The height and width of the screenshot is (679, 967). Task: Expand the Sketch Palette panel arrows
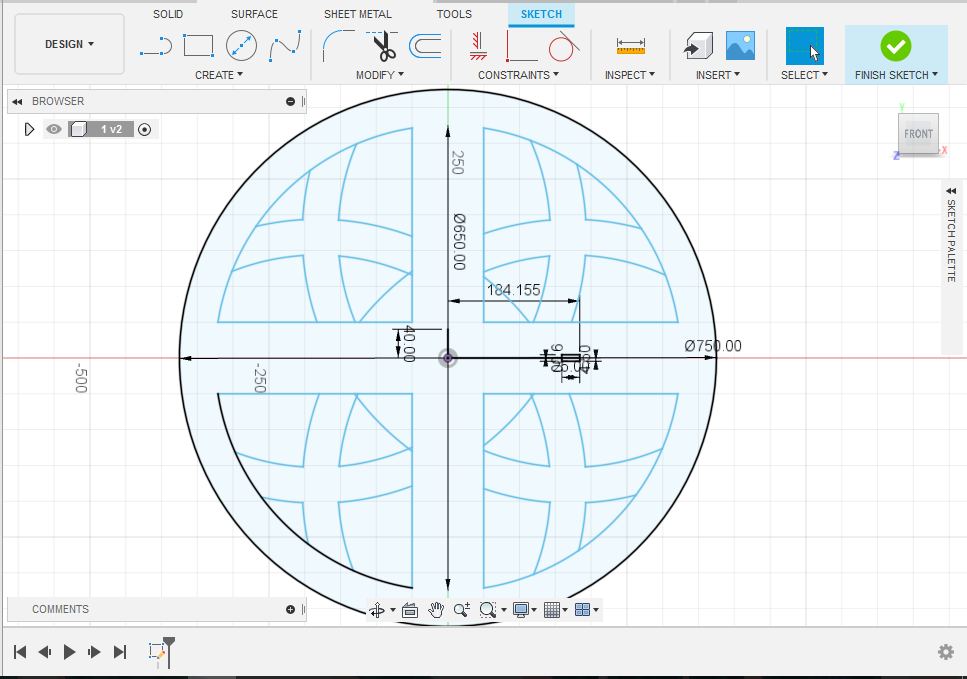click(951, 191)
